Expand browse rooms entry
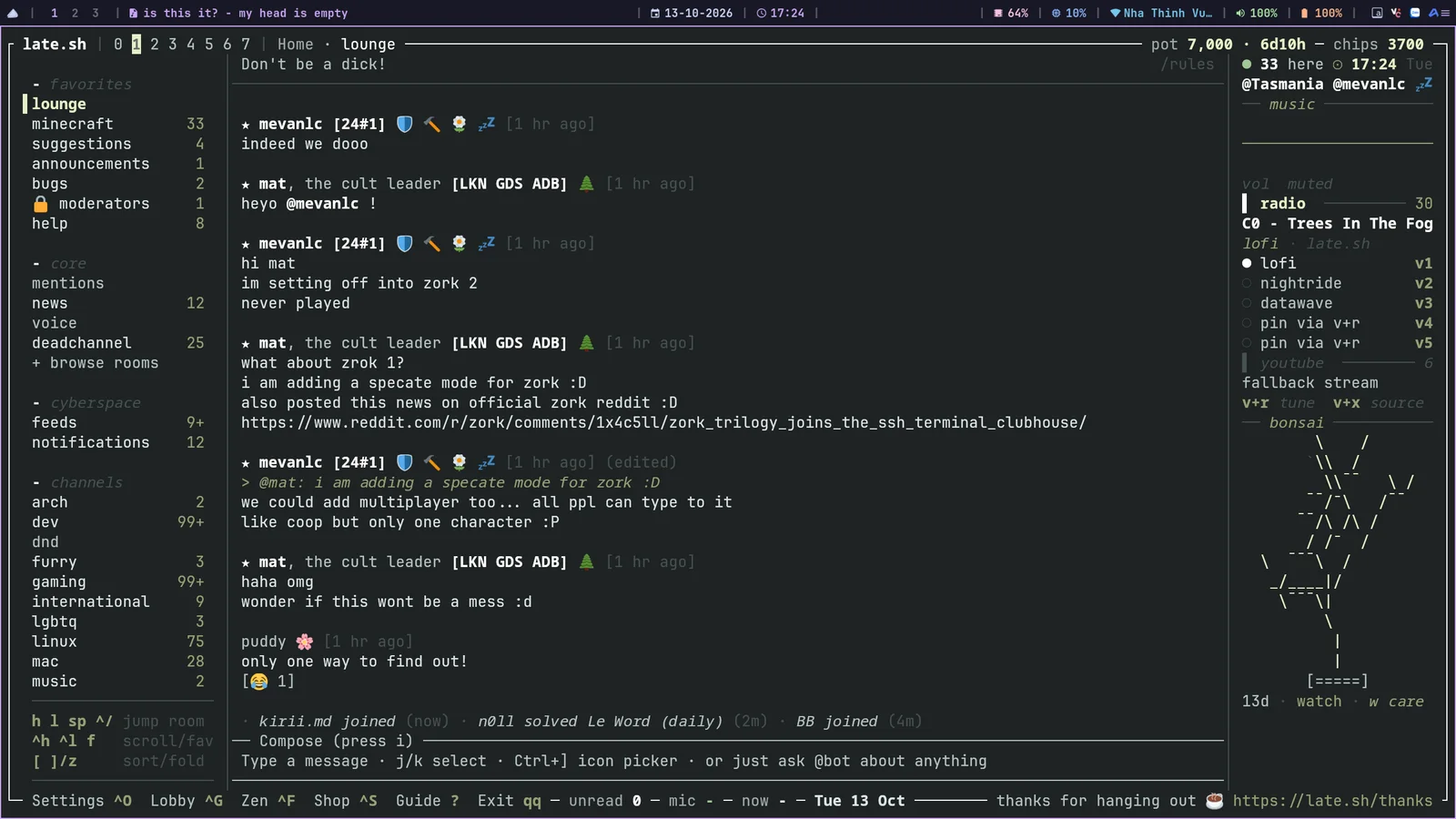The image size is (1456, 819). (x=96, y=363)
